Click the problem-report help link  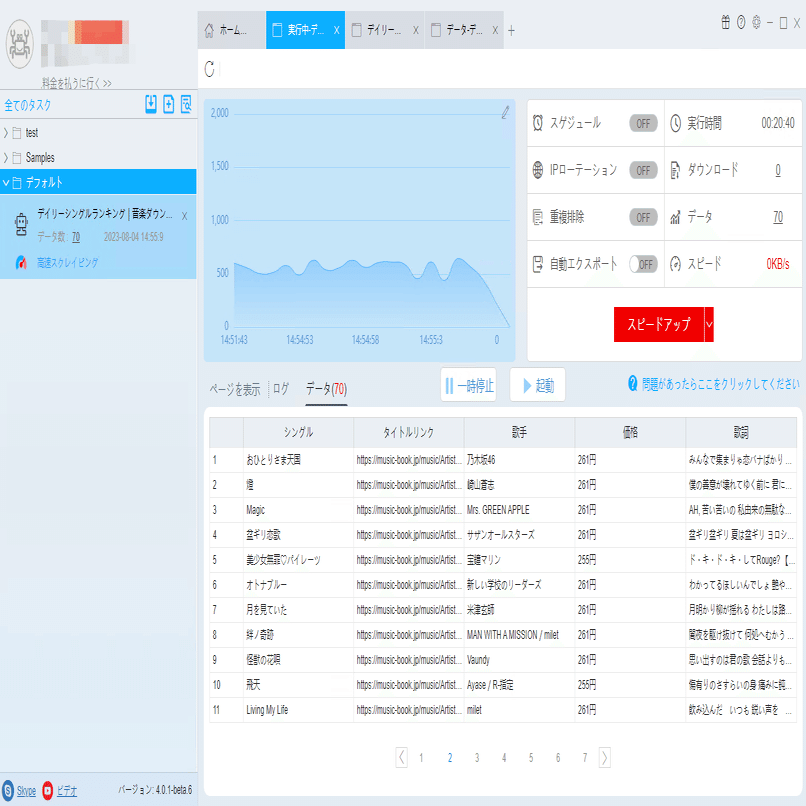pos(721,383)
